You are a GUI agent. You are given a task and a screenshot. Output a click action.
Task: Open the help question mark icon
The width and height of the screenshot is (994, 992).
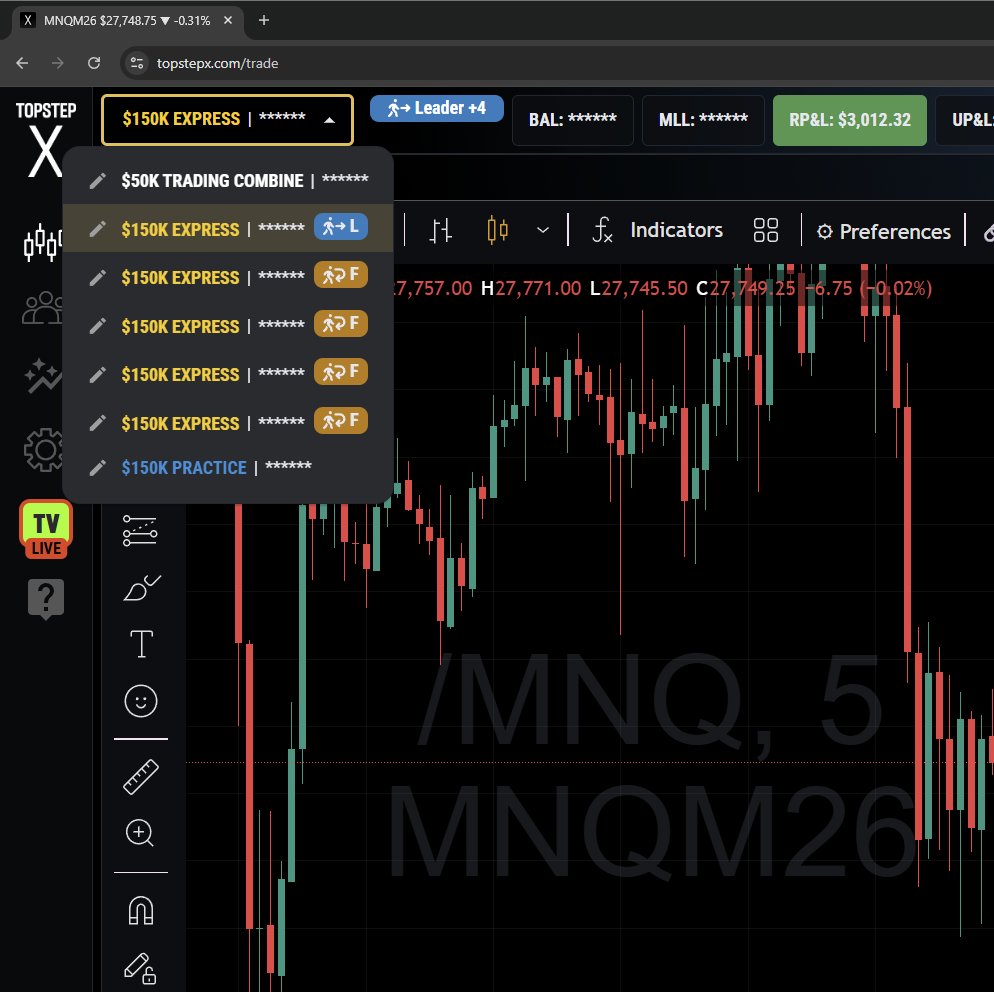pyautogui.click(x=46, y=598)
